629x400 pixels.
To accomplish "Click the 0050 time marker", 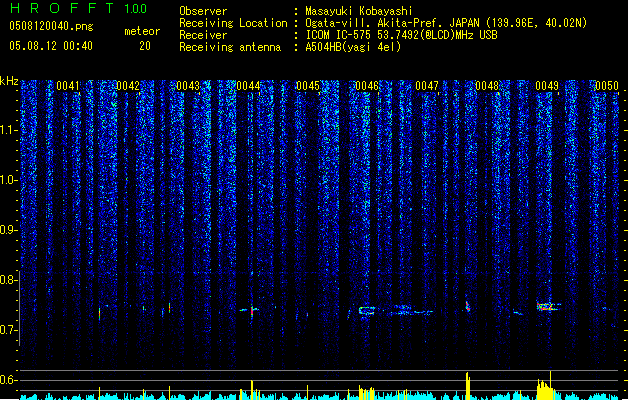I will [607, 86].
